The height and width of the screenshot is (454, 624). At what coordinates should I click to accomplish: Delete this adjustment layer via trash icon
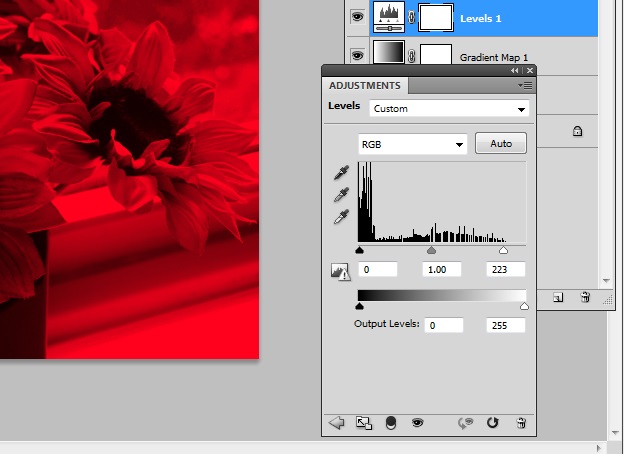click(520, 423)
